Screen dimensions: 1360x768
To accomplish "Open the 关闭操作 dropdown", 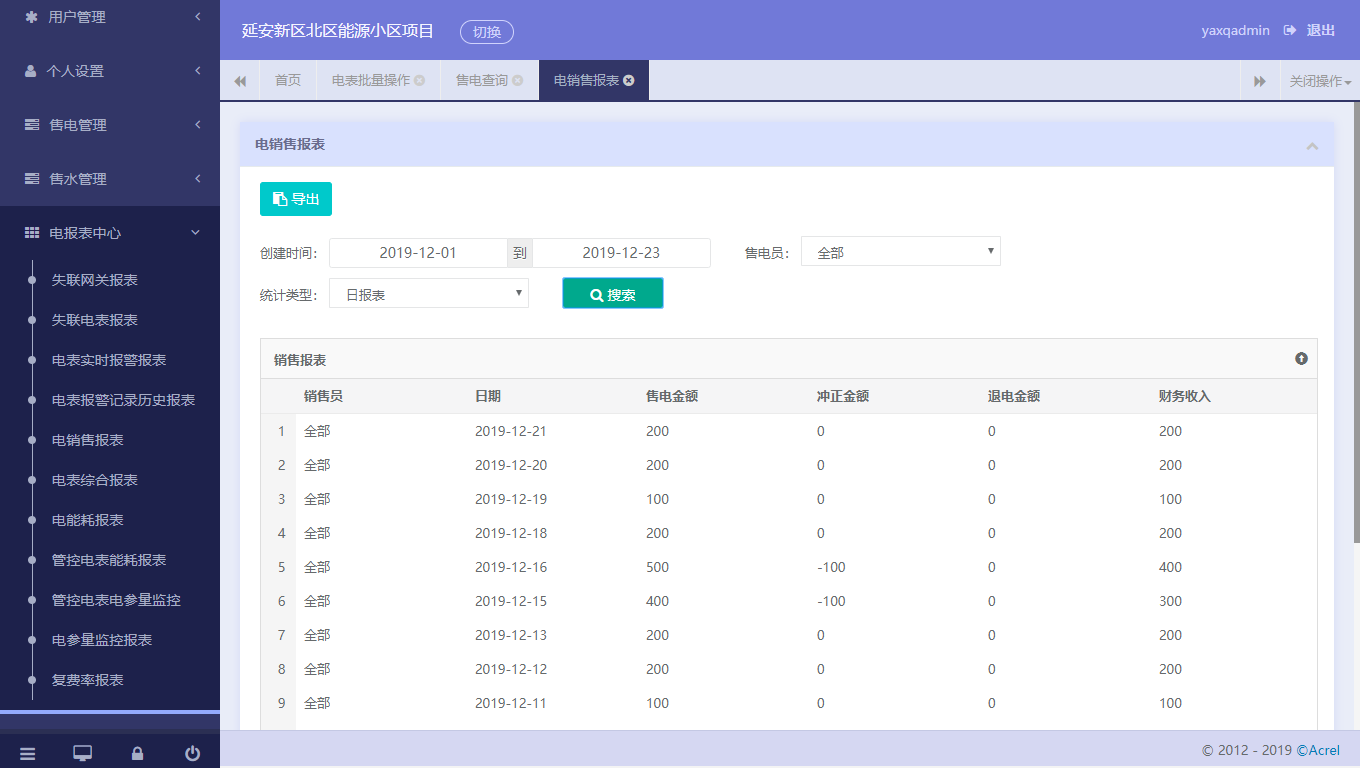I will click(1320, 81).
